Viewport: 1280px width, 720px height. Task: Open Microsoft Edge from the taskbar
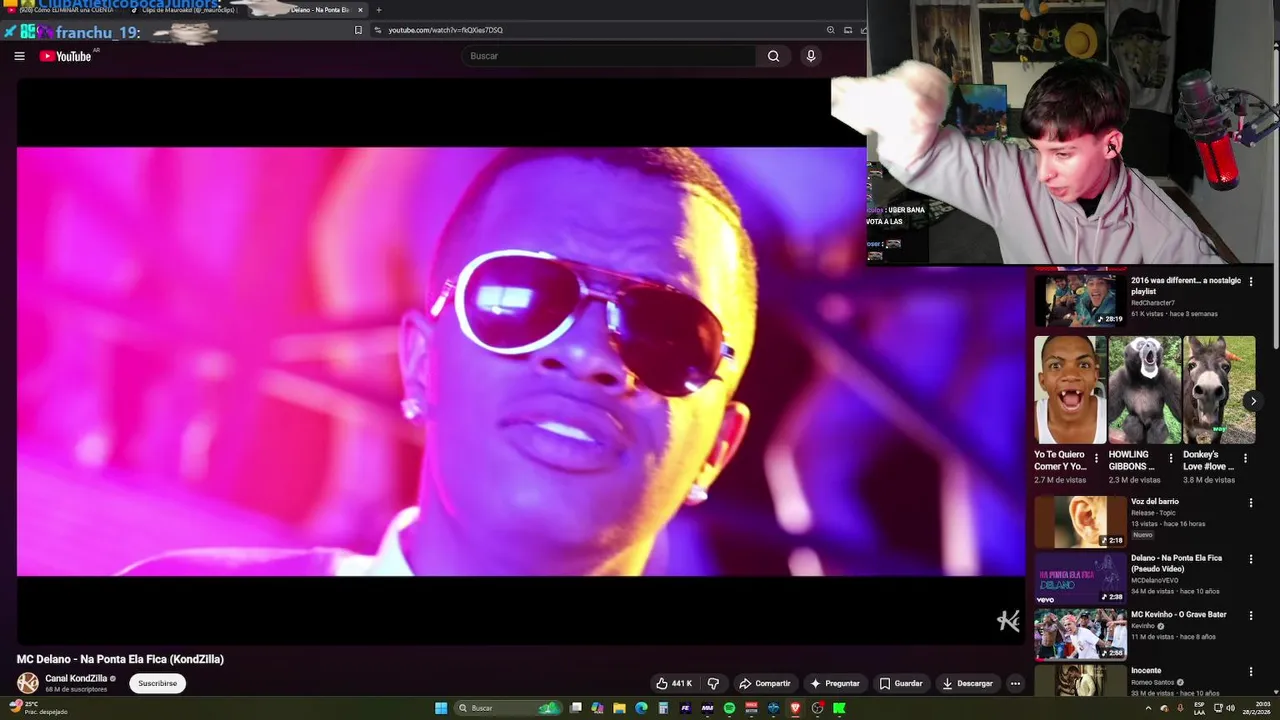641,708
